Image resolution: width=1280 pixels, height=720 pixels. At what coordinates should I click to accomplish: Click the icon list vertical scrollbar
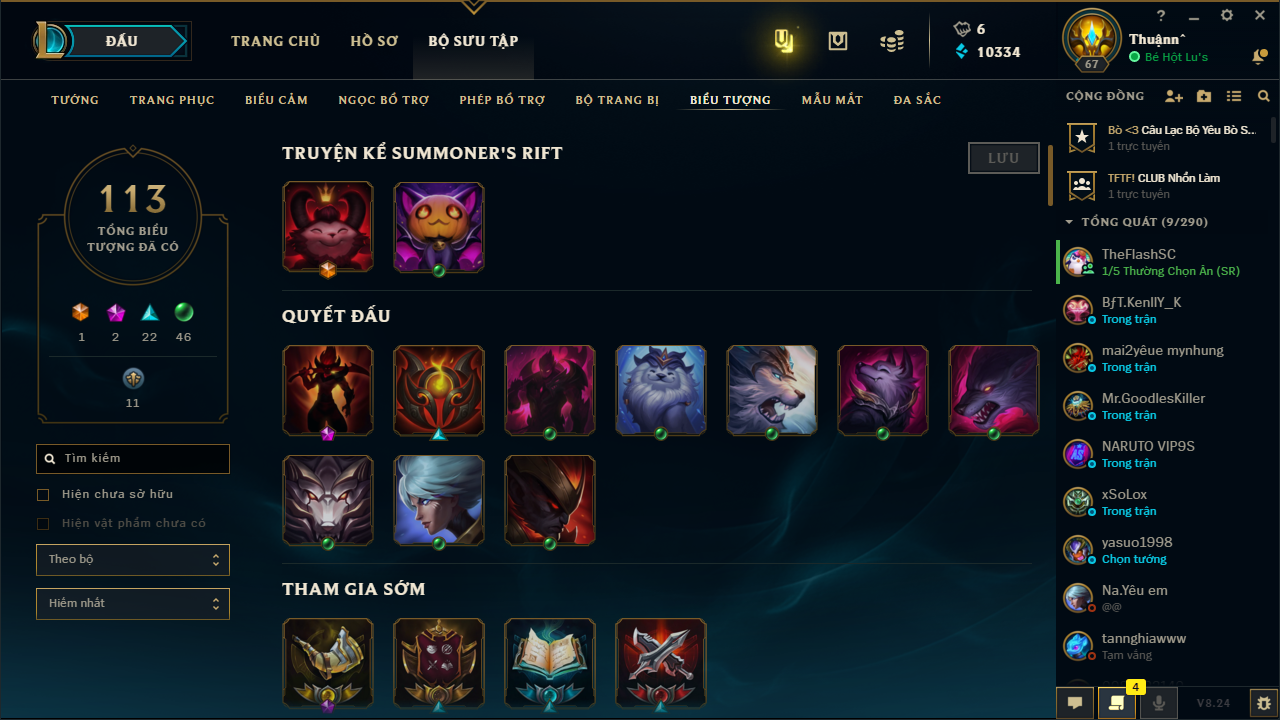click(x=1050, y=175)
